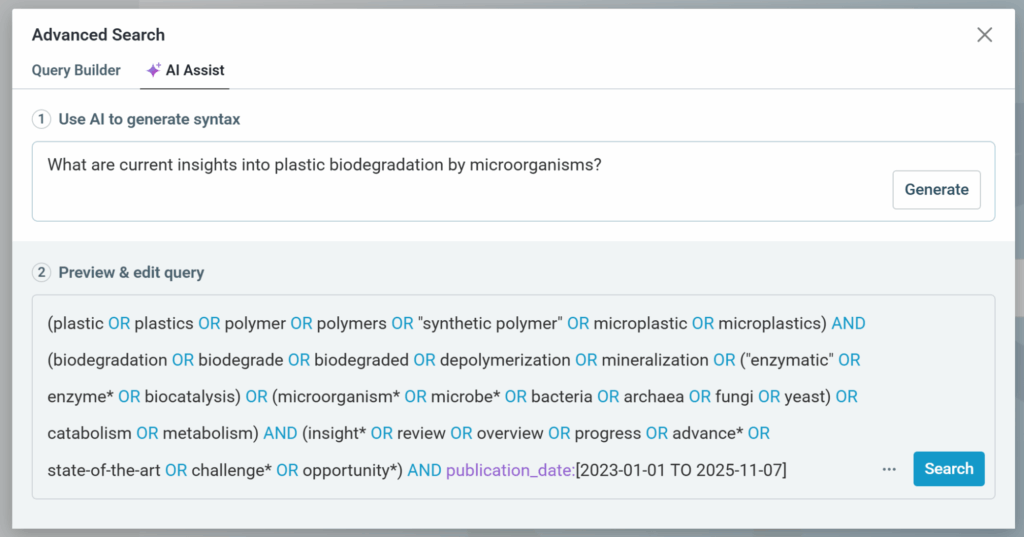Click the state-of-the-art term in query
Image resolution: width=1024 pixels, height=537 pixels.
pos(104,469)
